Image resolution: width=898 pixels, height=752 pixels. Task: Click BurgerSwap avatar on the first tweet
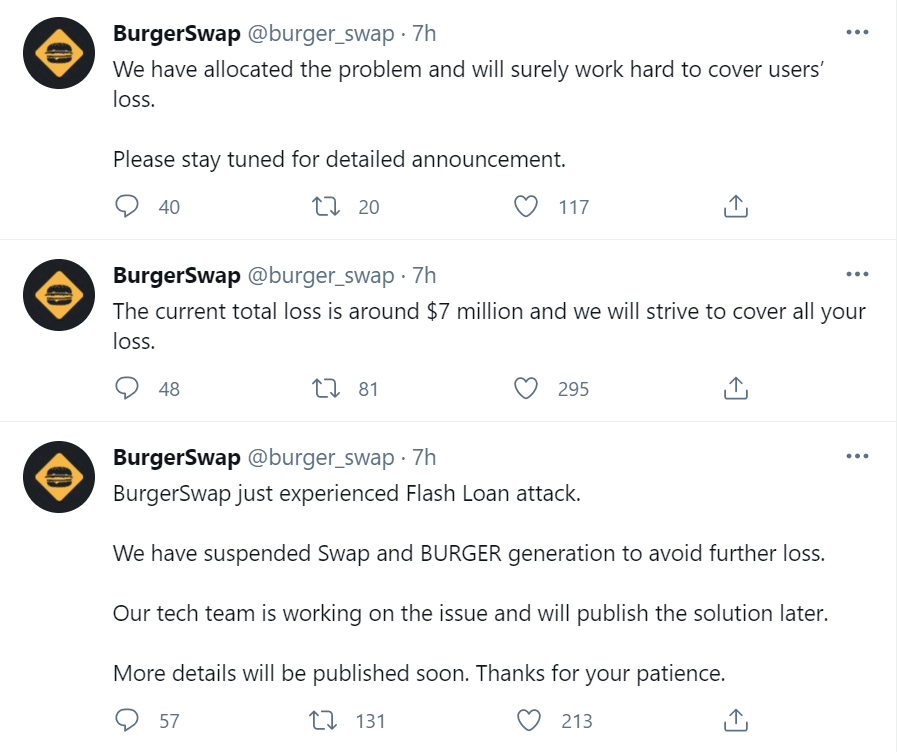(x=58, y=52)
